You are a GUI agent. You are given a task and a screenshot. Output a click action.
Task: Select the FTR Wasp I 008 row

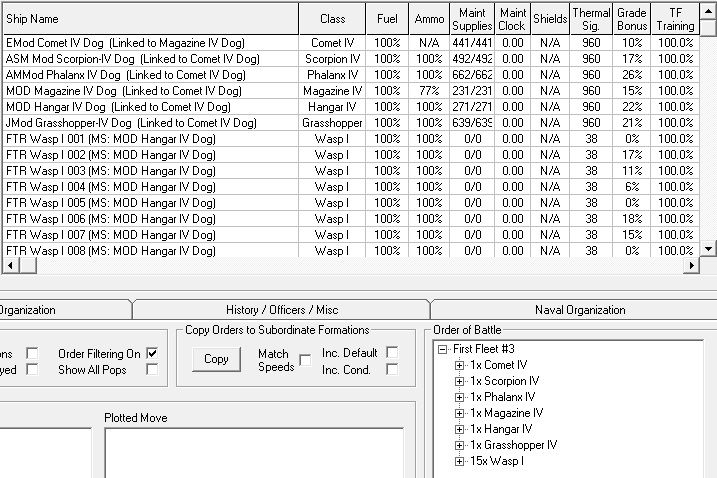tap(351, 250)
